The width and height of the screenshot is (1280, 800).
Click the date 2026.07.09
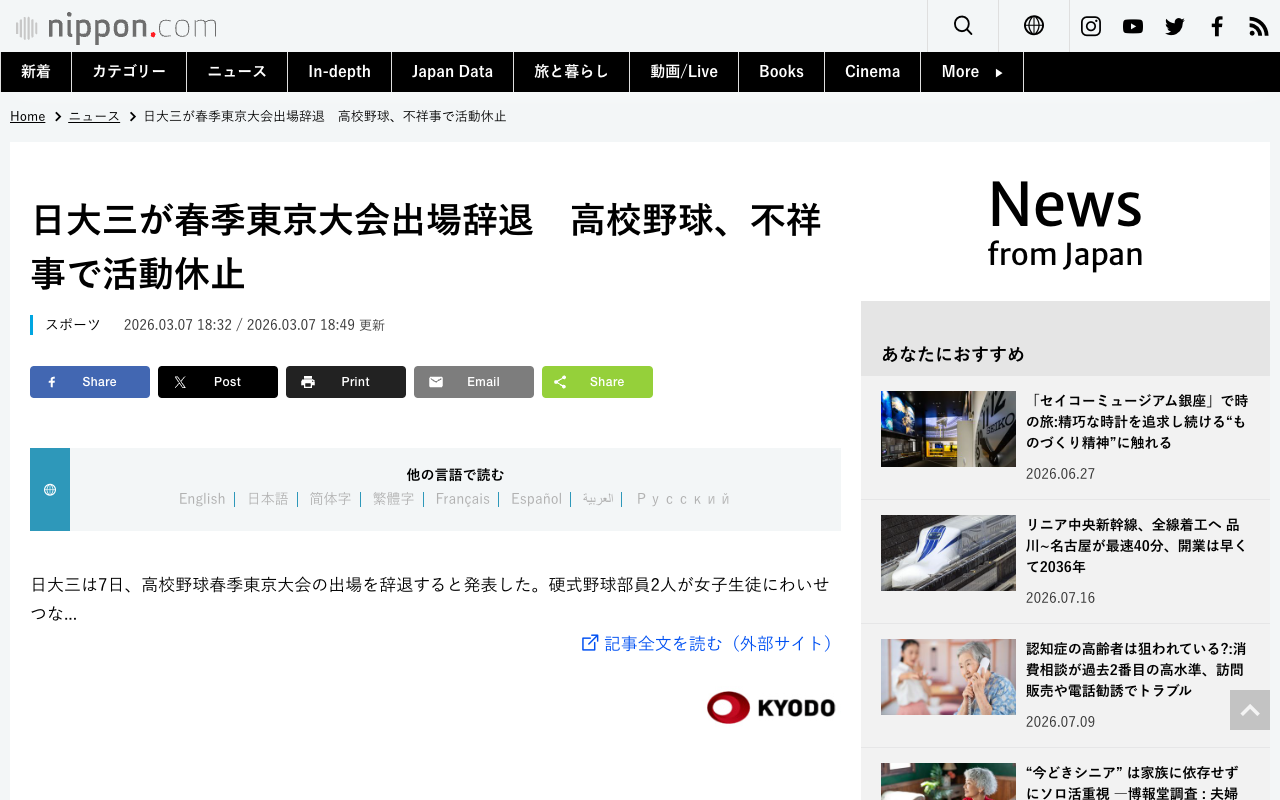point(1060,722)
